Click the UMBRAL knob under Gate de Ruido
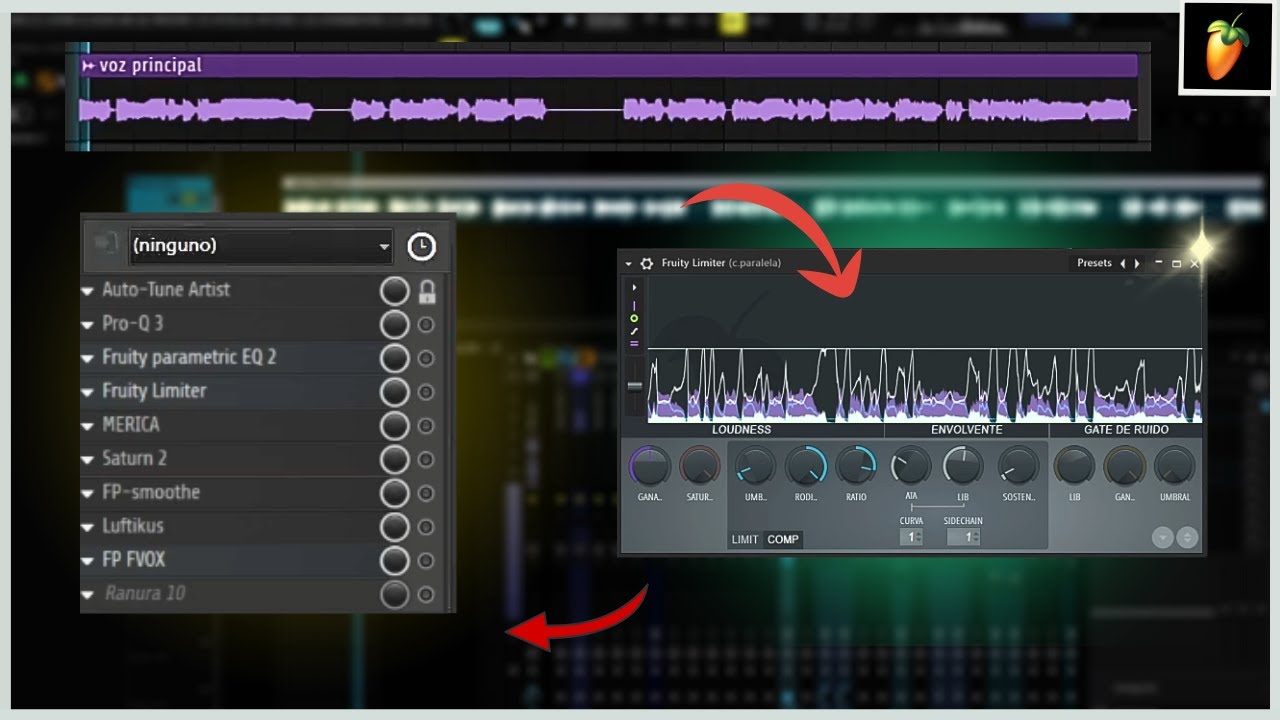This screenshot has height=720, width=1280. pyautogui.click(x=1175, y=467)
